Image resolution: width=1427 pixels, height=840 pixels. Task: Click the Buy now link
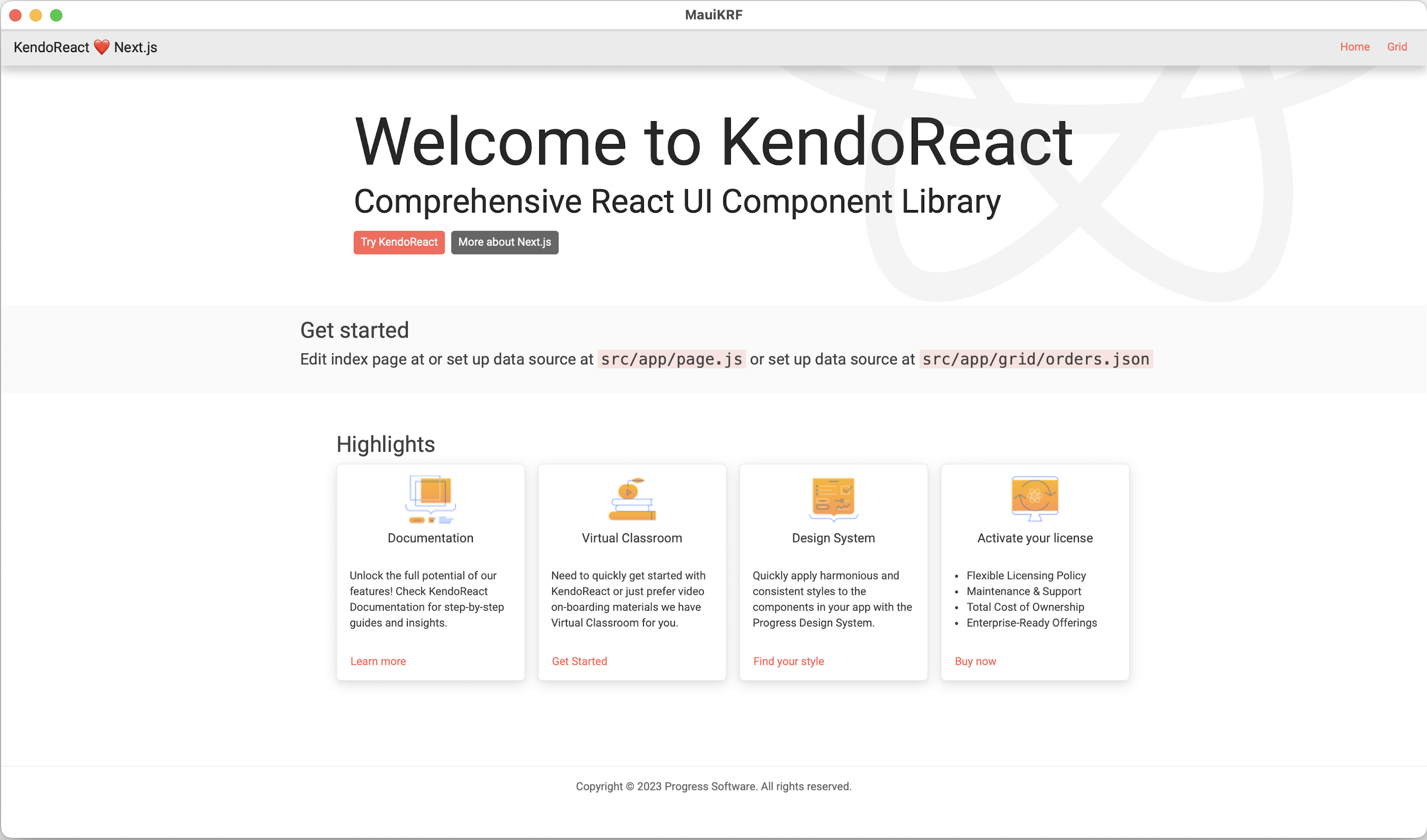click(x=975, y=661)
